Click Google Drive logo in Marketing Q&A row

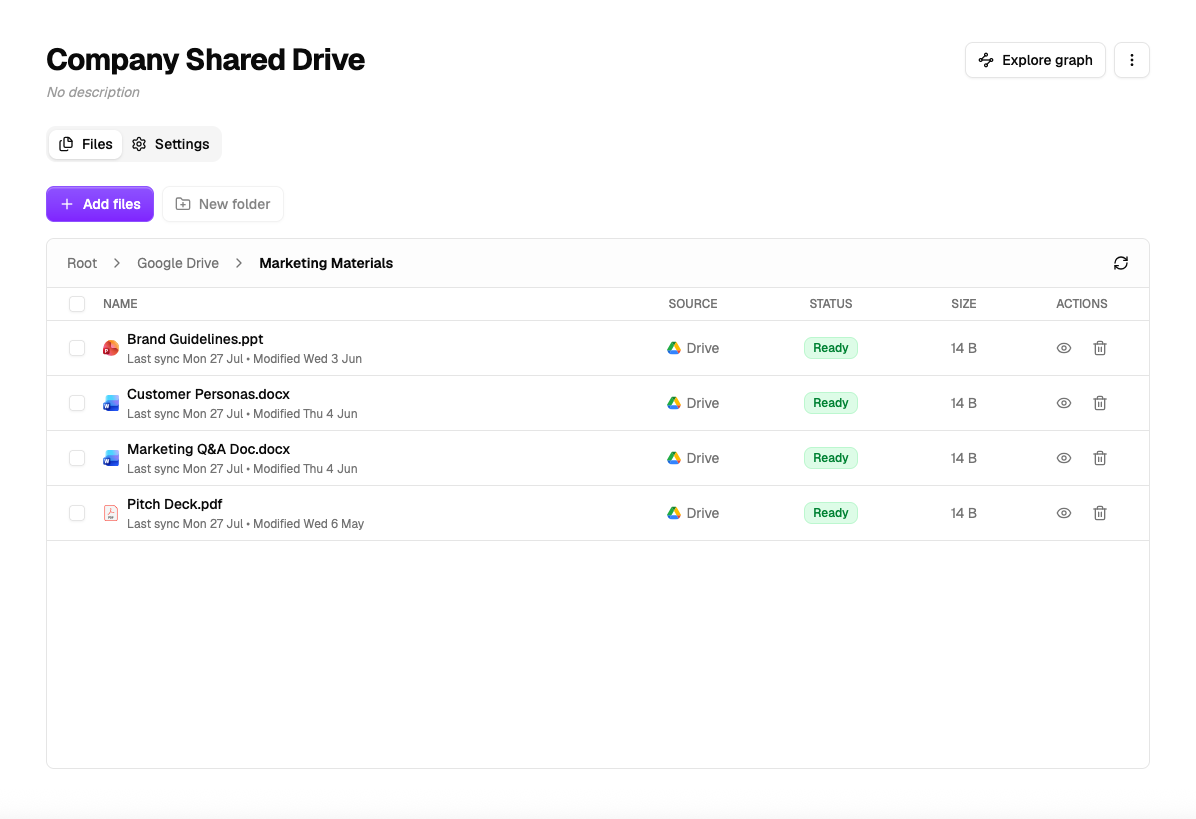click(x=674, y=458)
